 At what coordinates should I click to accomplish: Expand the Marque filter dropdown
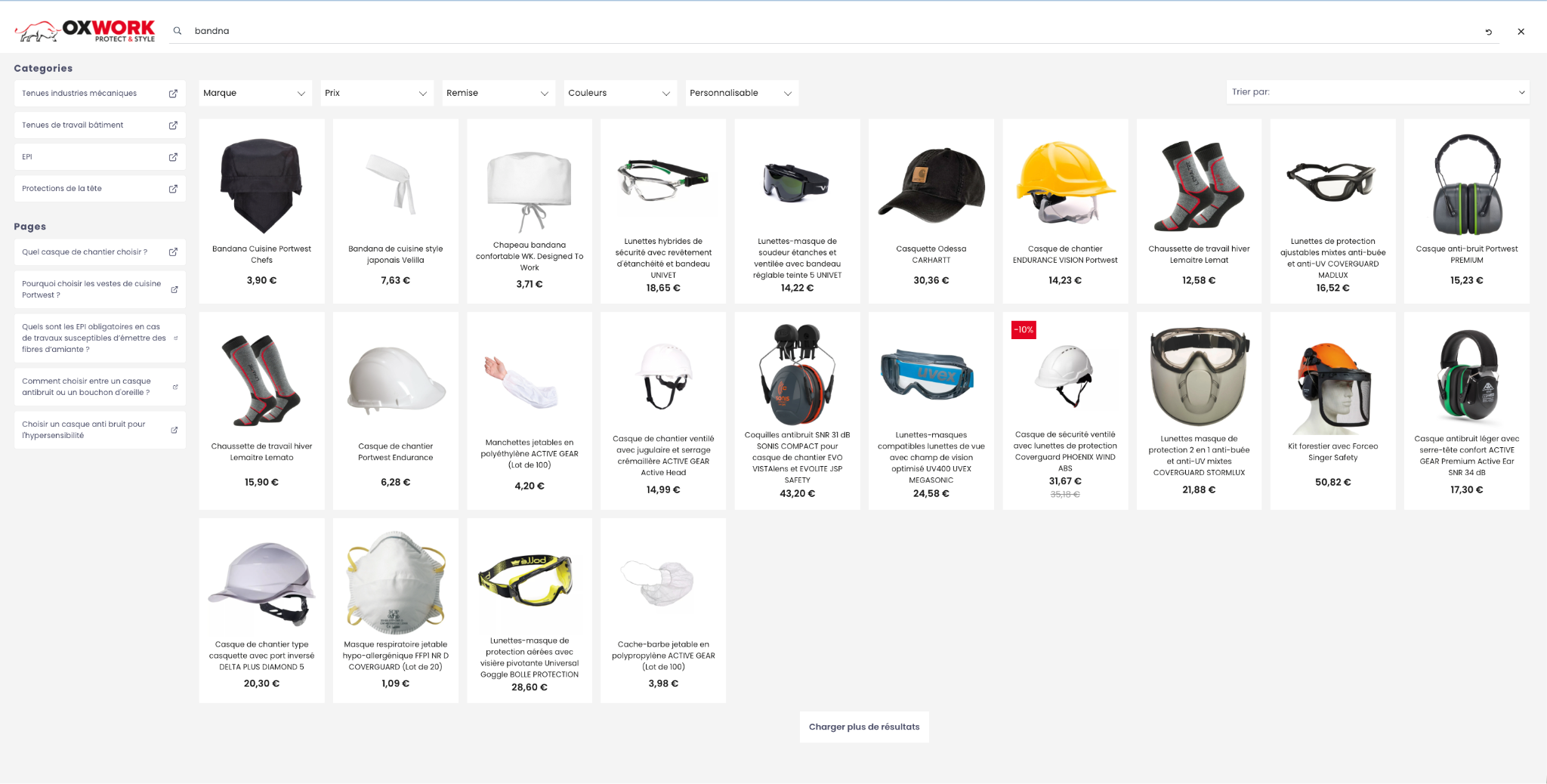coord(255,93)
